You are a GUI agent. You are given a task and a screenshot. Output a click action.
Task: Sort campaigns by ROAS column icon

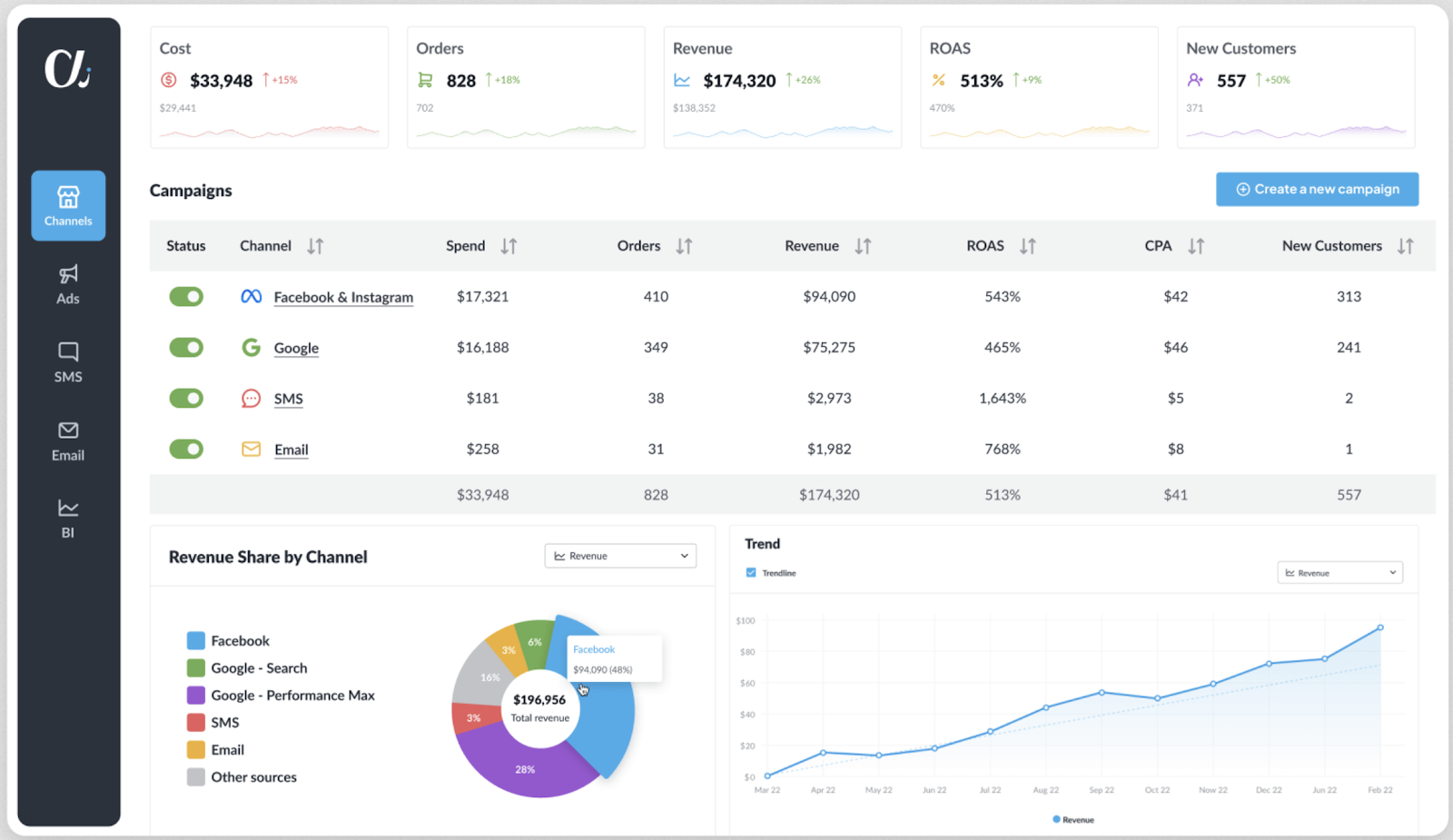pos(1027,246)
